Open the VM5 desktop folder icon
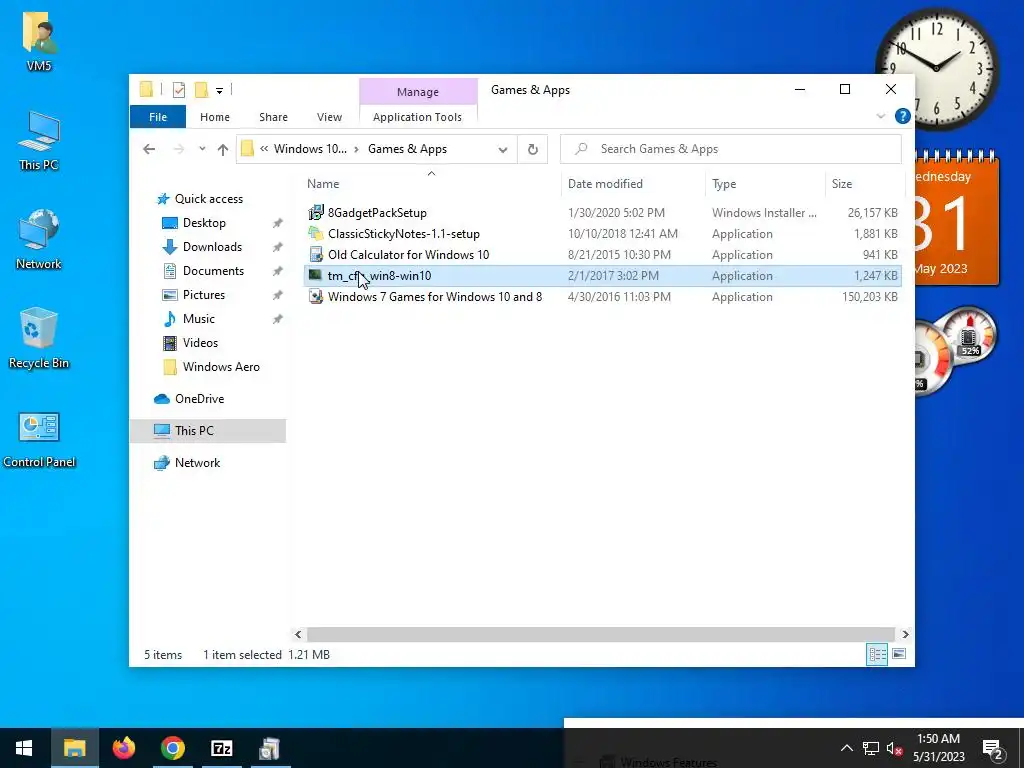This screenshot has width=1024, height=768. [39, 40]
